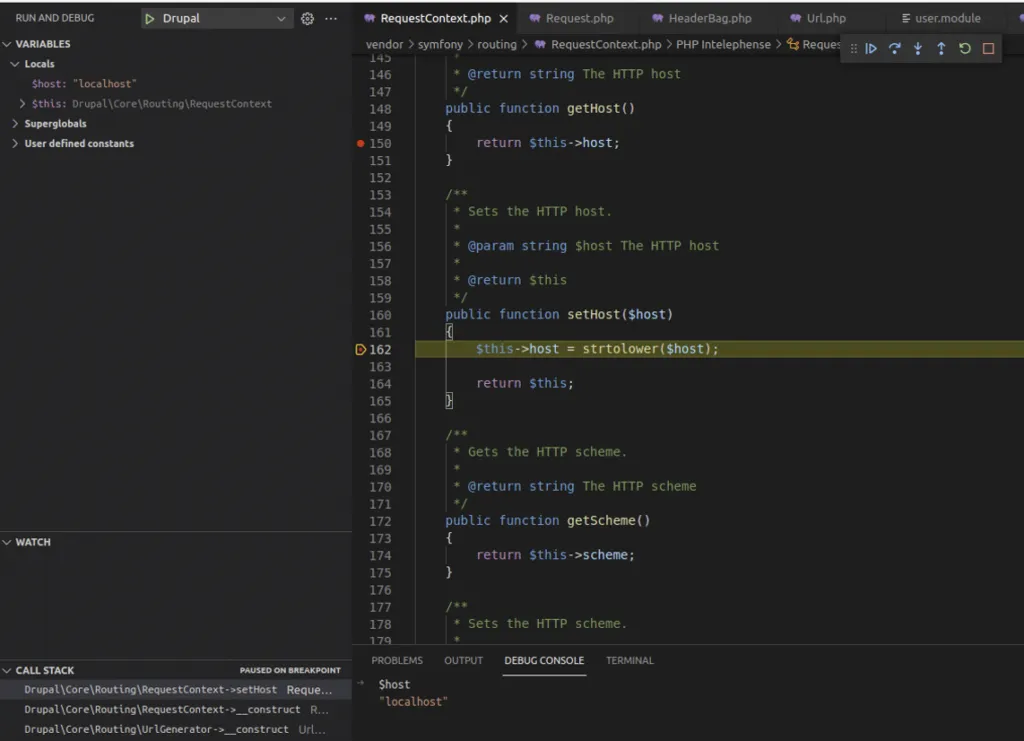Click PHP Intelephense in the breadcrumb
This screenshot has height=741, width=1024.
pyautogui.click(x=723, y=44)
